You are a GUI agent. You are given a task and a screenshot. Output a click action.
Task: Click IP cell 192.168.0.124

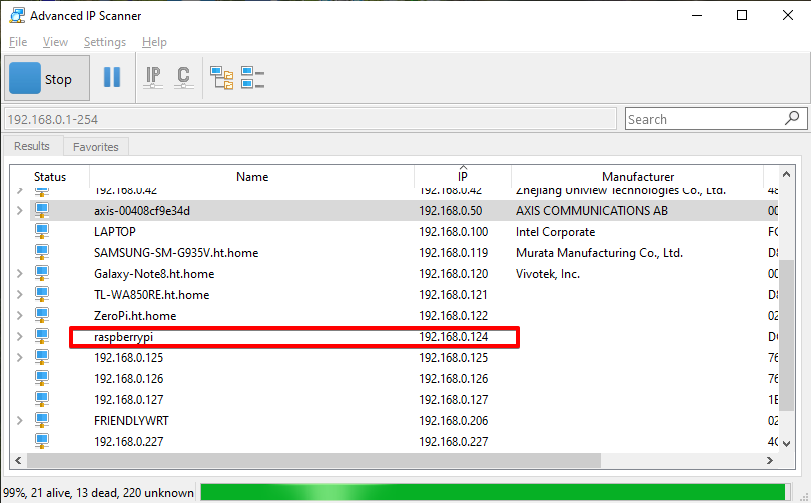454,337
